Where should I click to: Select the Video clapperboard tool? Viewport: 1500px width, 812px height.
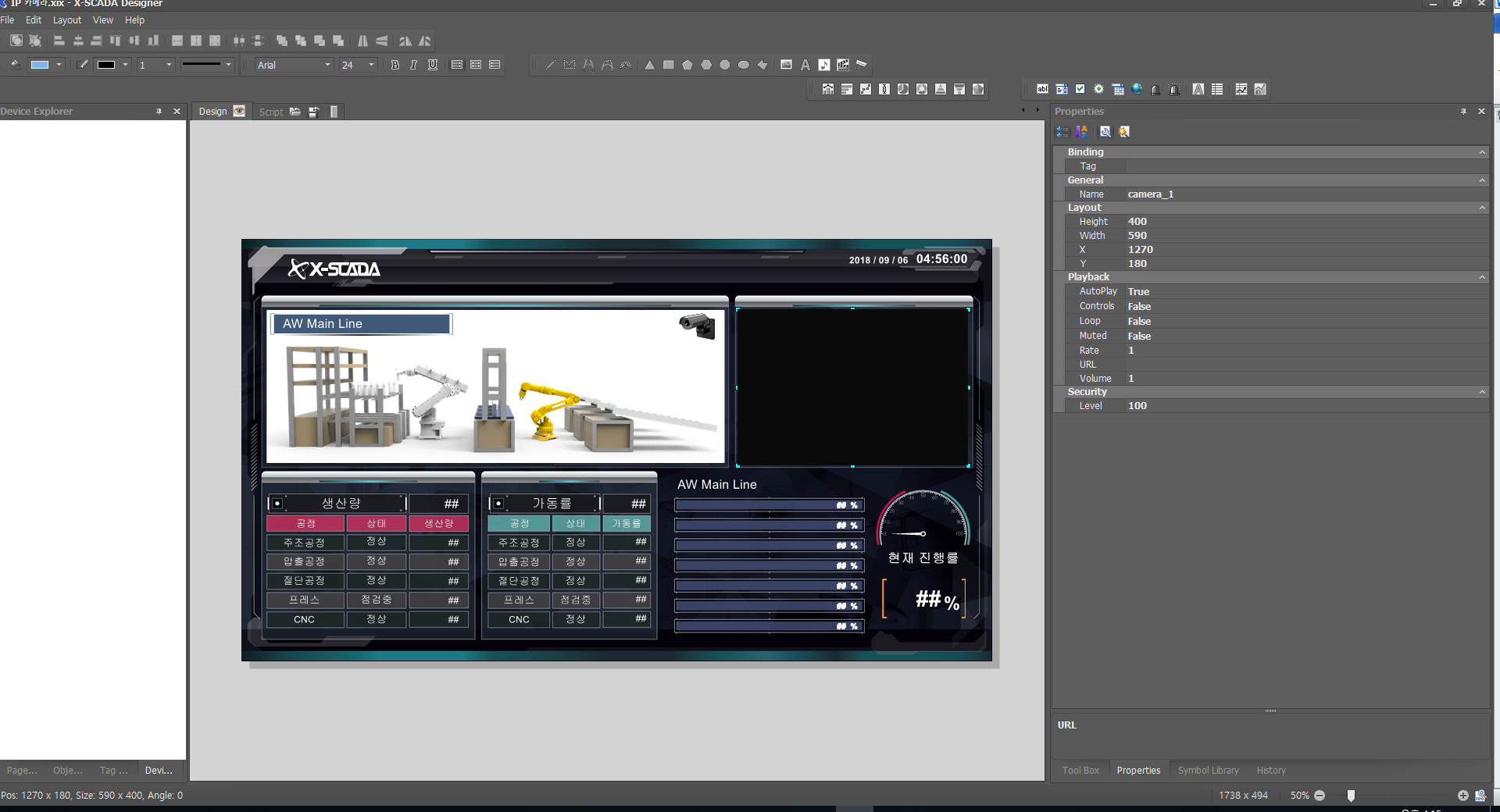pos(842,65)
